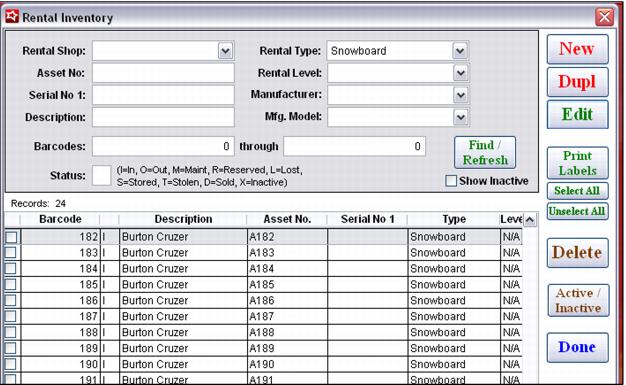Click Snowboard type cell in row 183
The width and height of the screenshot is (626, 385).
[x=454, y=253]
